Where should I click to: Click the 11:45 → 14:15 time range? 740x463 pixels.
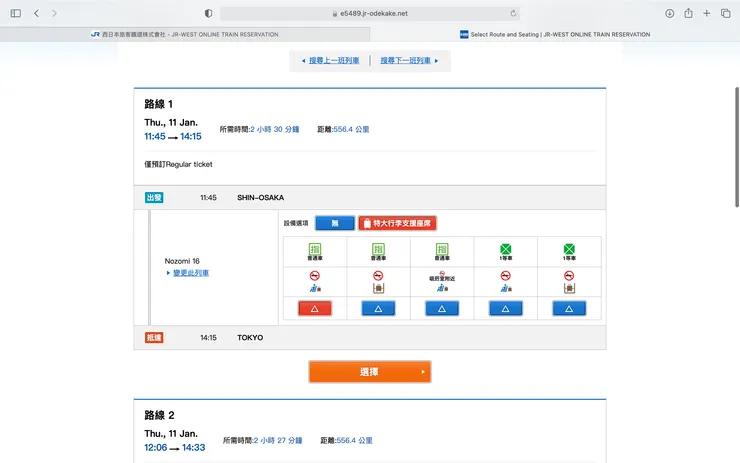pyautogui.click(x=173, y=136)
